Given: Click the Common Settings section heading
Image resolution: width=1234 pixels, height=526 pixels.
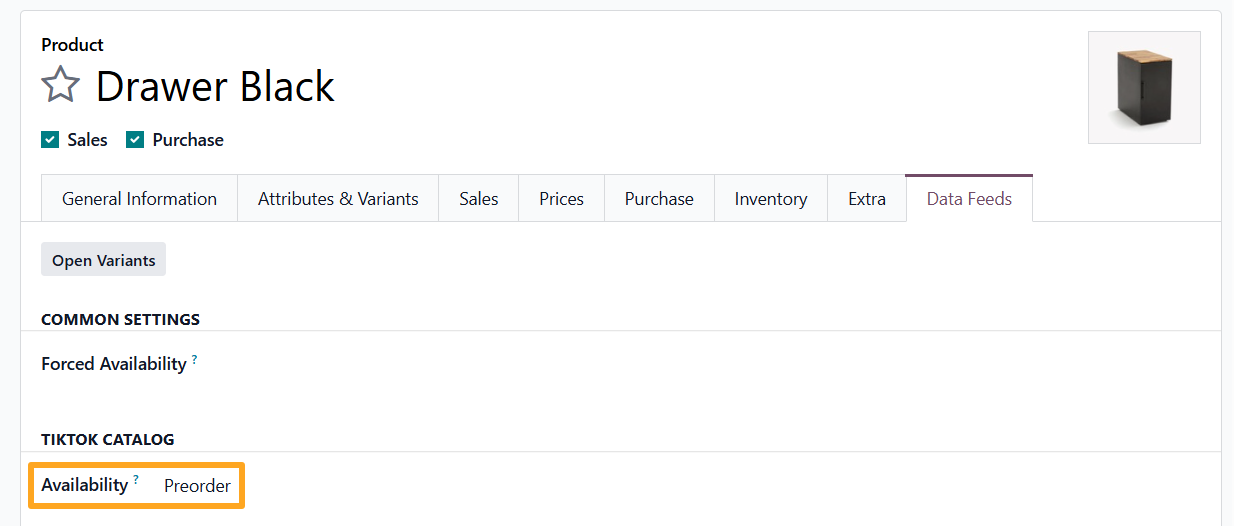Looking at the screenshot, I should click(120, 320).
